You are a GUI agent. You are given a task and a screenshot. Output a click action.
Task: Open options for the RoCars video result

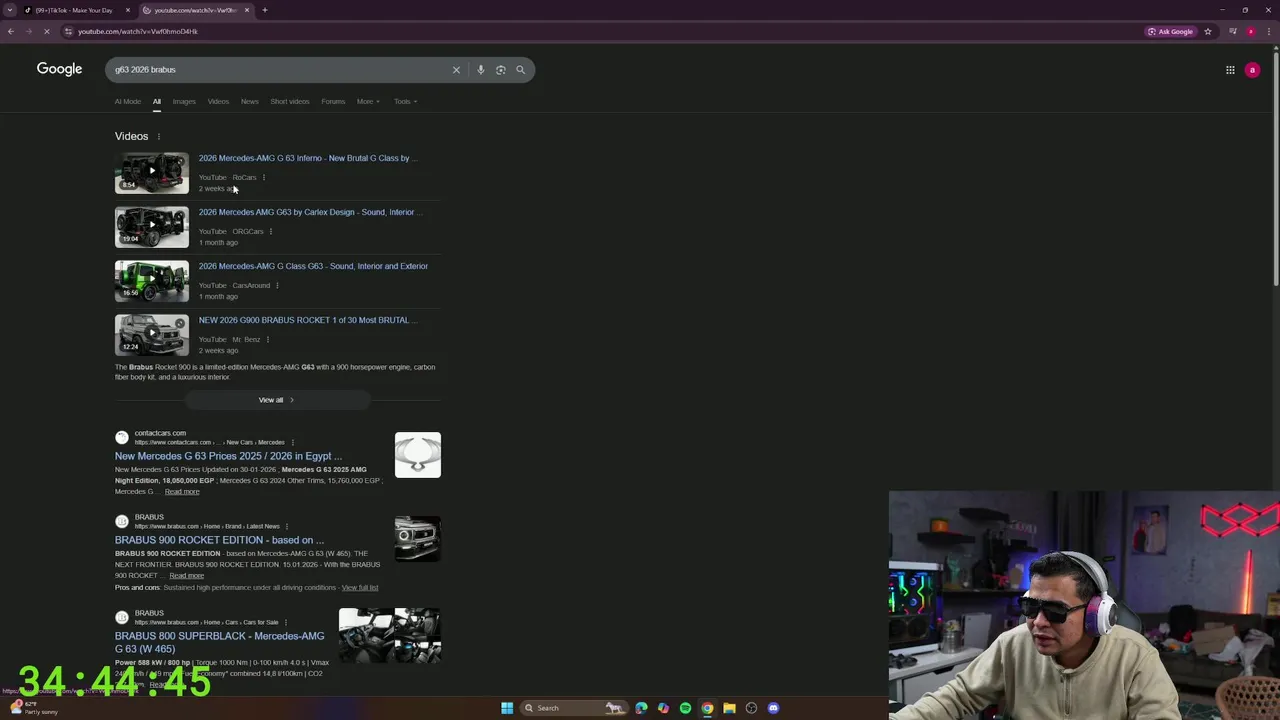coord(264,178)
